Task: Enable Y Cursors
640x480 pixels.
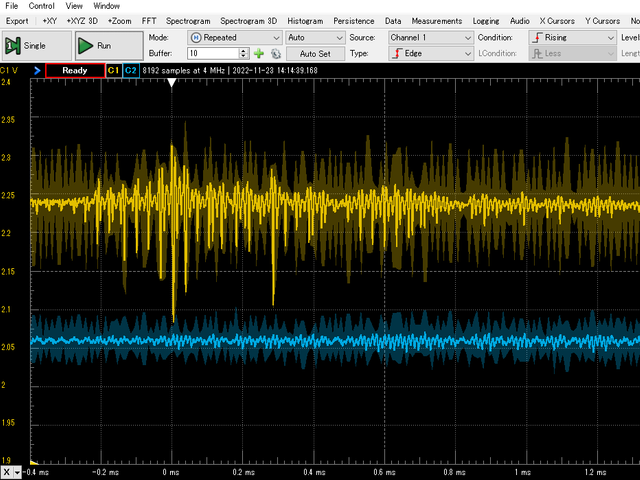Action: coord(602,21)
